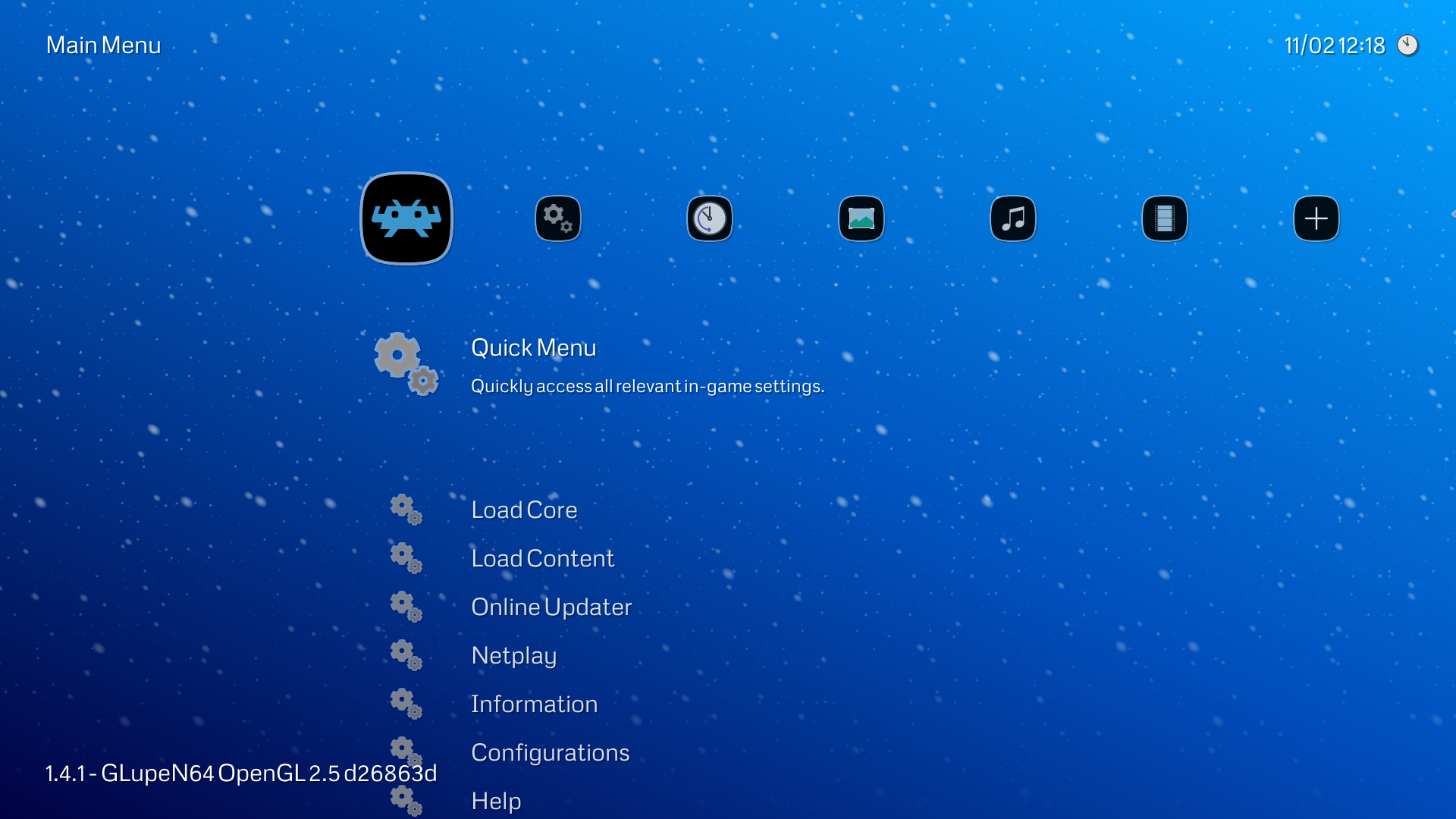Click the large Quick Menu gear icon
Screen dimensions: 1456x819
pos(406,364)
